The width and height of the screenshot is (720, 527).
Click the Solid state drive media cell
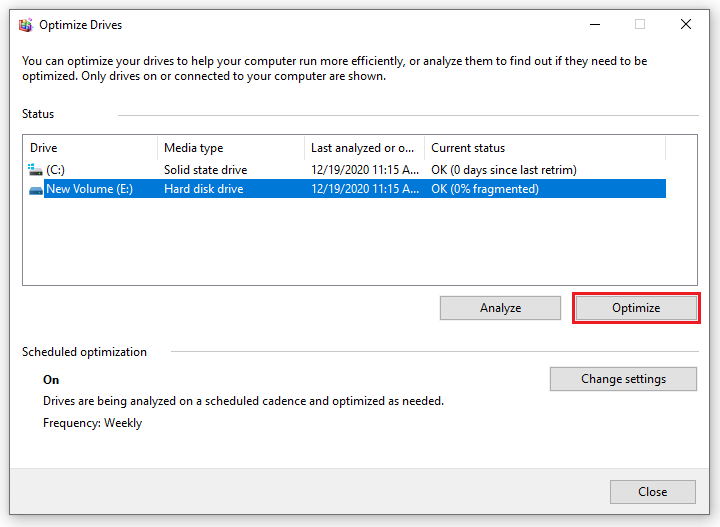[205, 170]
